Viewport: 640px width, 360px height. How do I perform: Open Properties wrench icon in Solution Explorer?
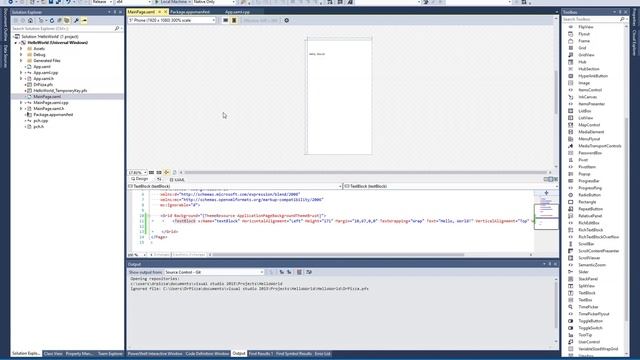[x=76, y=20]
